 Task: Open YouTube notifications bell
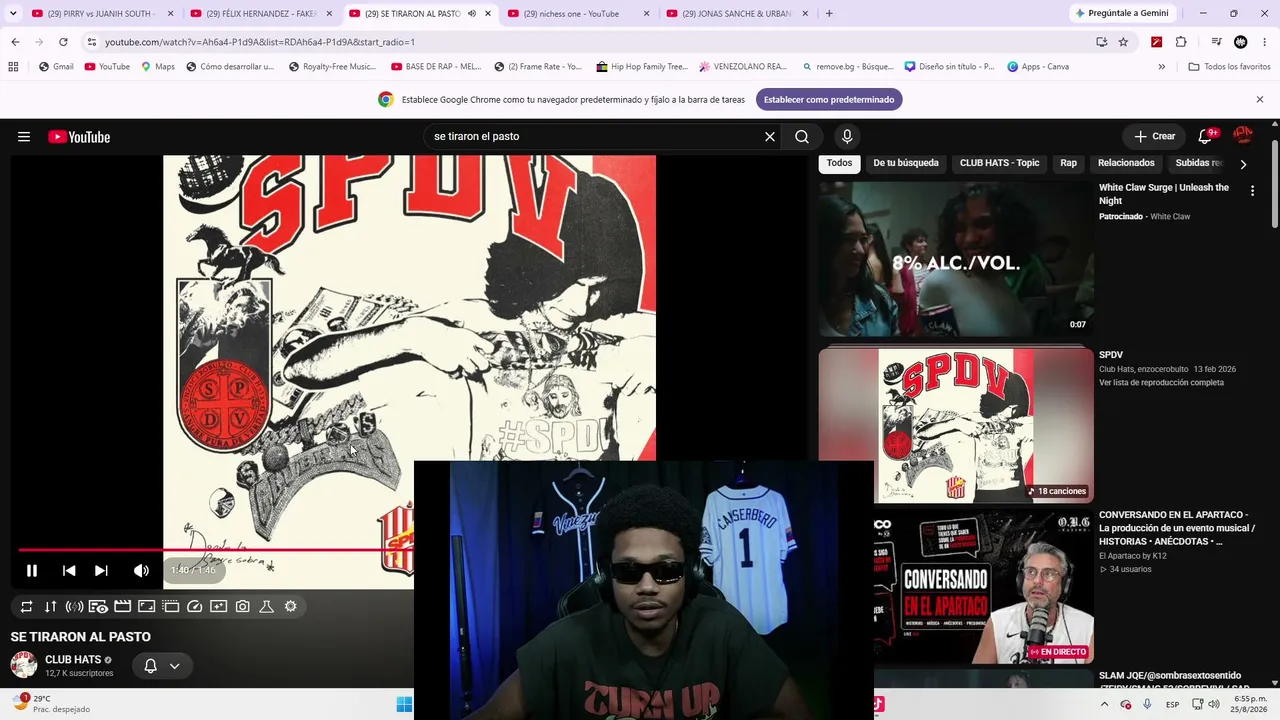(x=1206, y=136)
